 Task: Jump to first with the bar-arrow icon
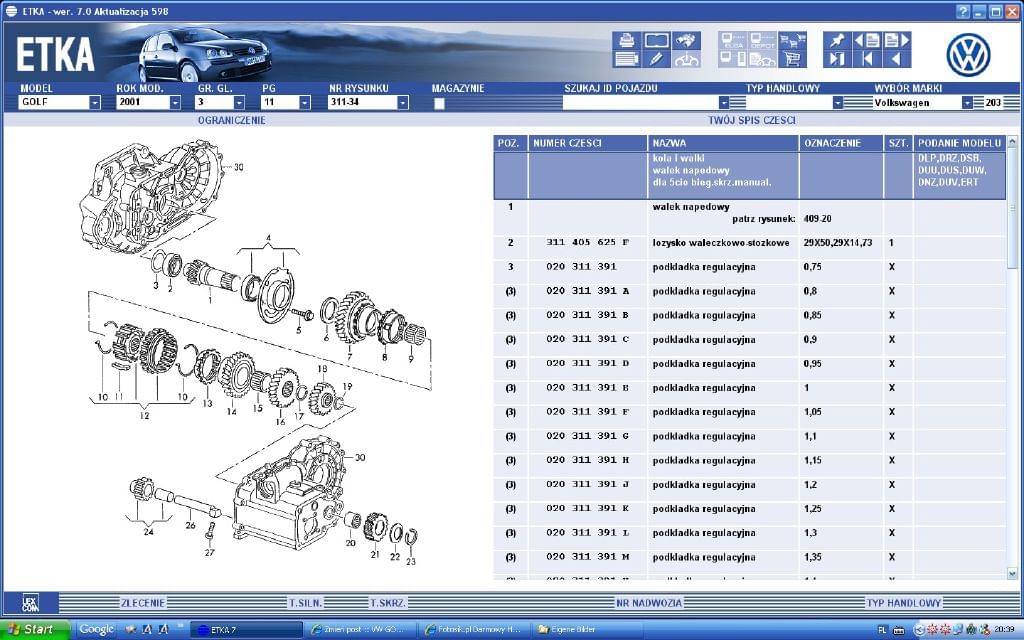(x=867, y=59)
